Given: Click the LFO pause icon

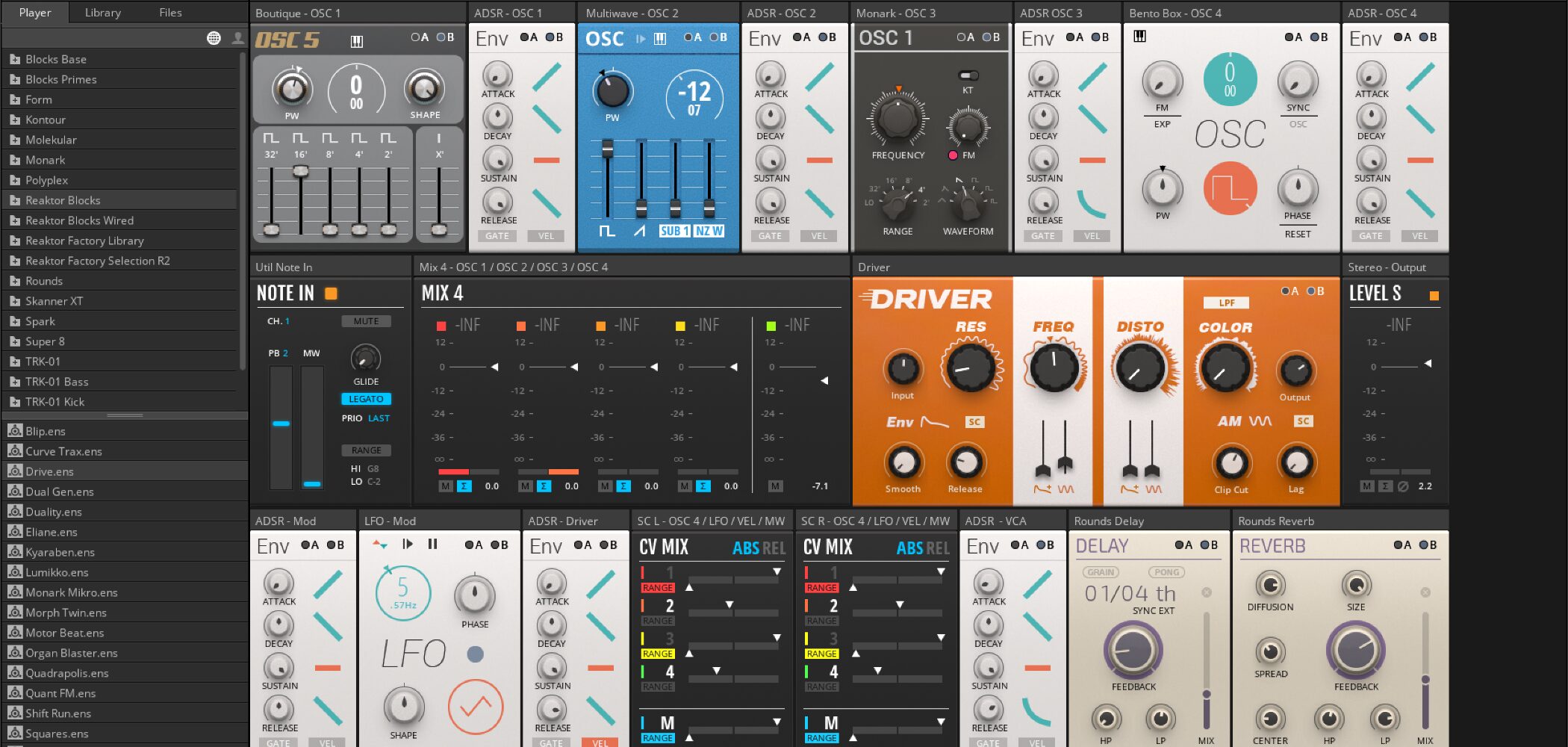Looking at the screenshot, I should click(432, 545).
